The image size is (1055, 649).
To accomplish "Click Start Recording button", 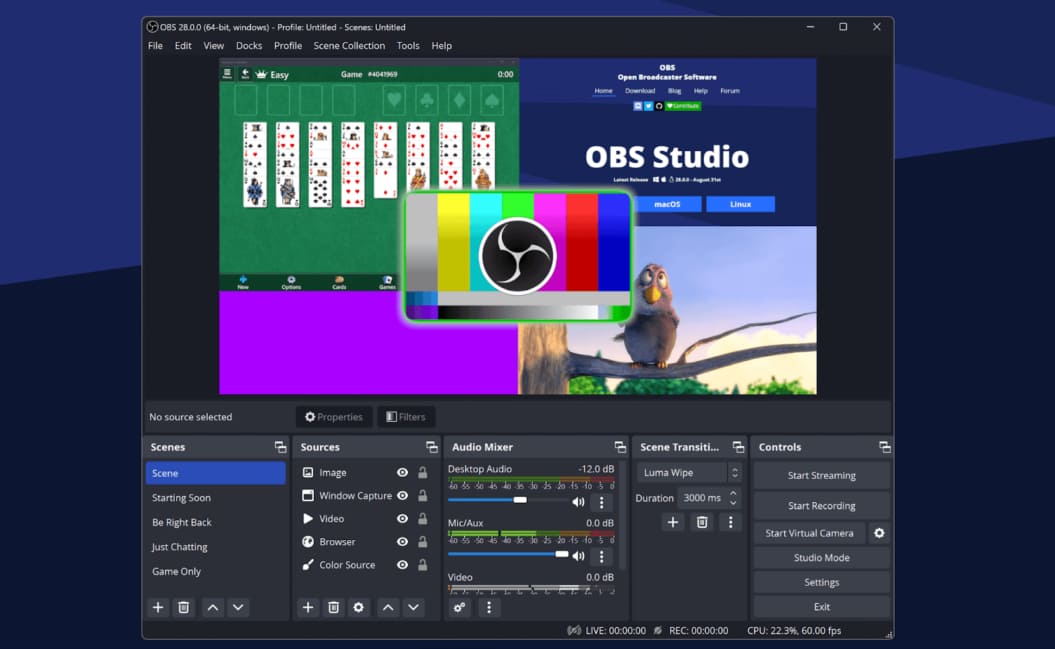I will pos(822,506).
